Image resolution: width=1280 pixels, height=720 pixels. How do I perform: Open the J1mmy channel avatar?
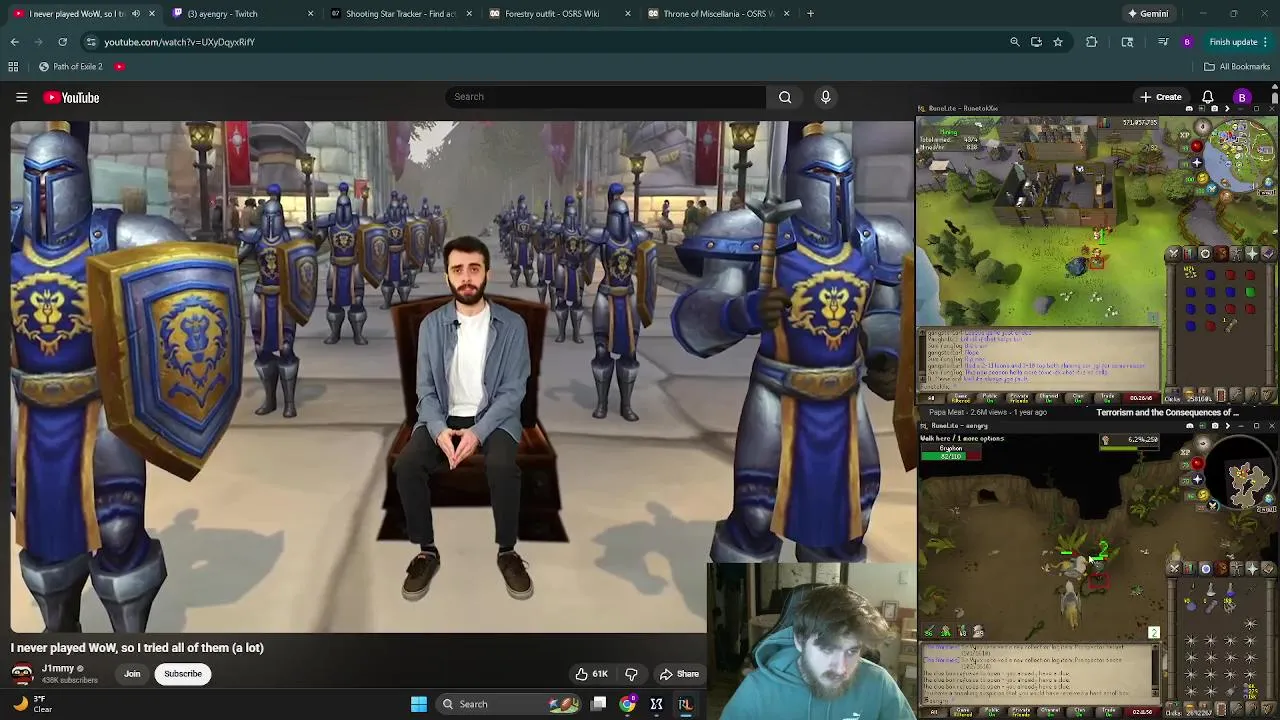coord(22,673)
